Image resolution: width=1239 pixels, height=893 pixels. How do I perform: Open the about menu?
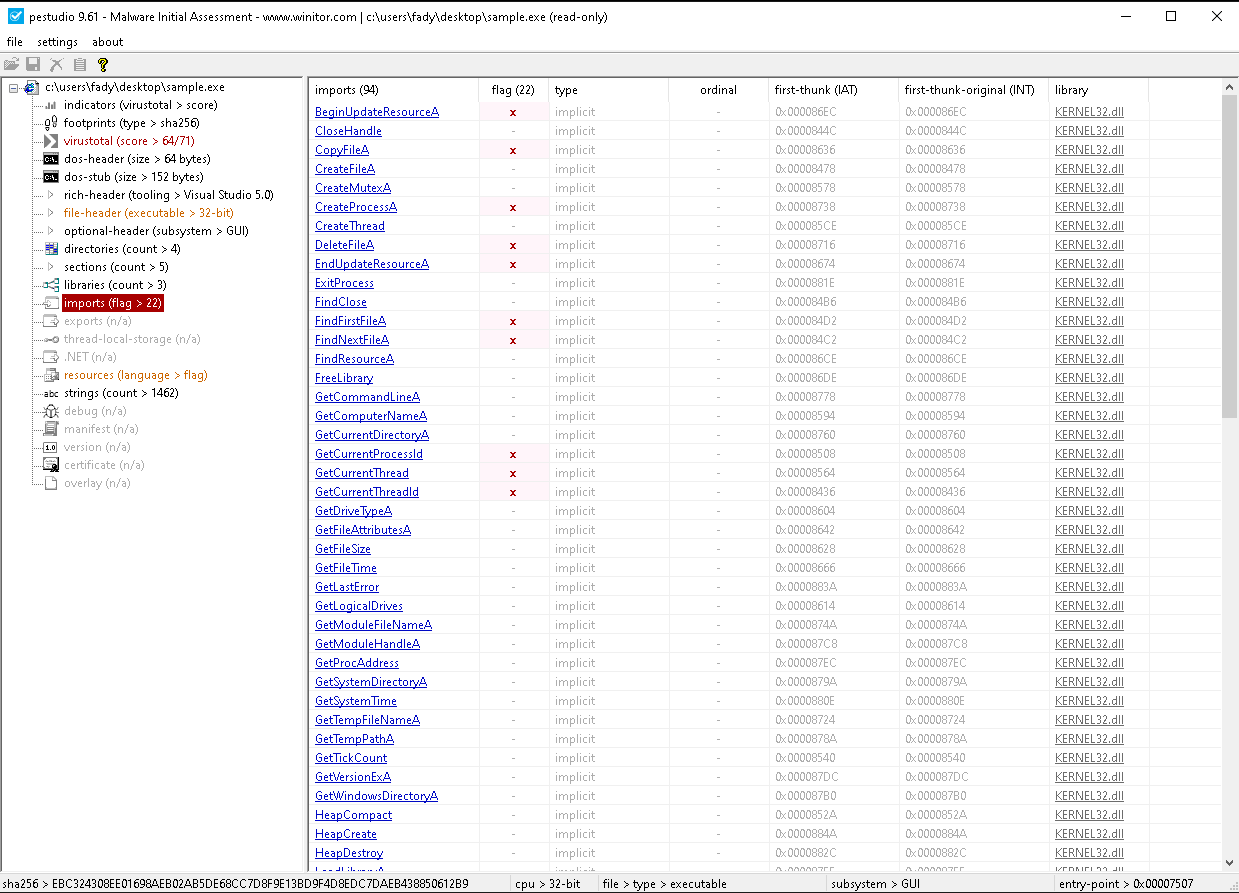click(x=108, y=42)
